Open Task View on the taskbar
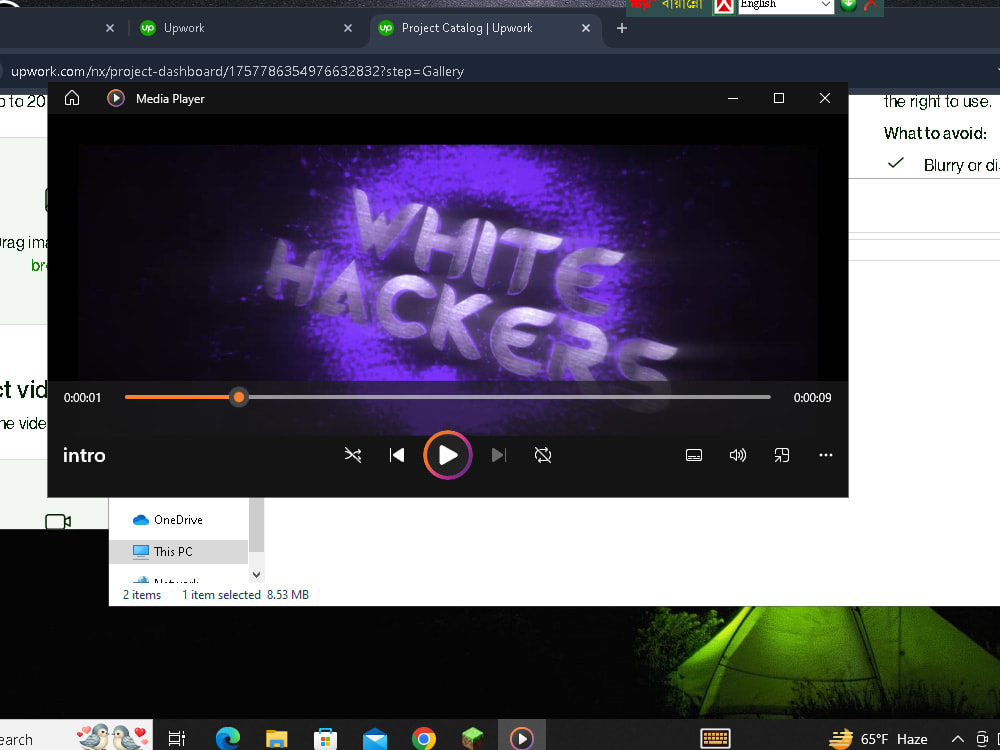This screenshot has height=750, width=1000. pos(177,738)
